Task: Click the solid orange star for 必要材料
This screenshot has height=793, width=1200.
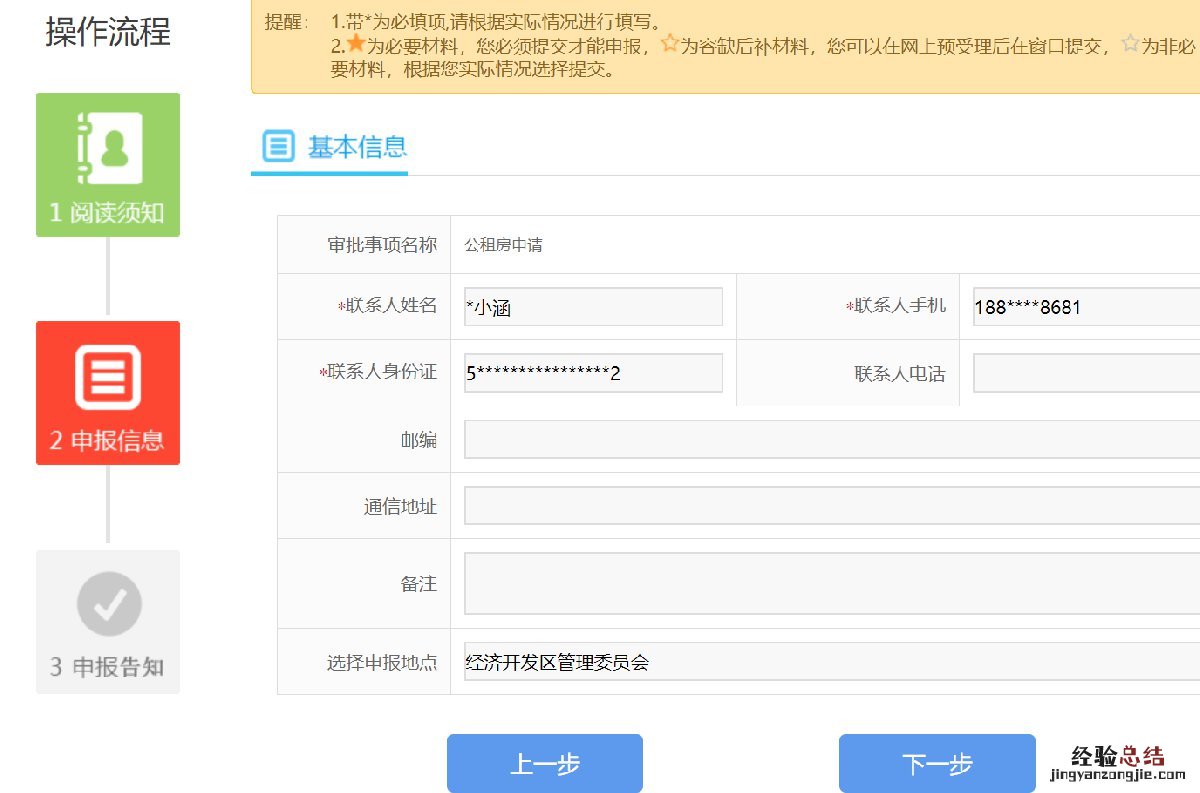Action: [356, 45]
